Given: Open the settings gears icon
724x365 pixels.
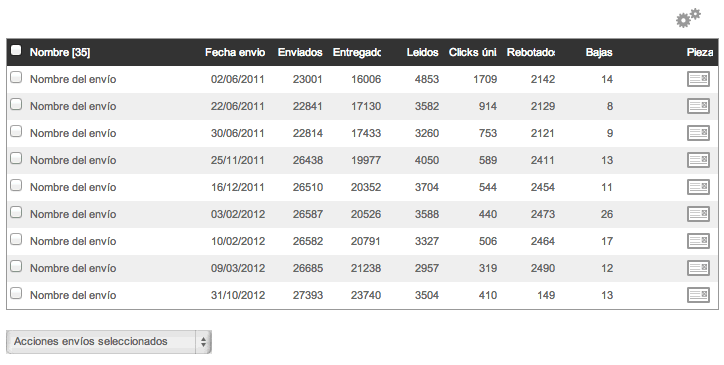Looking at the screenshot, I should click(x=688, y=18).
